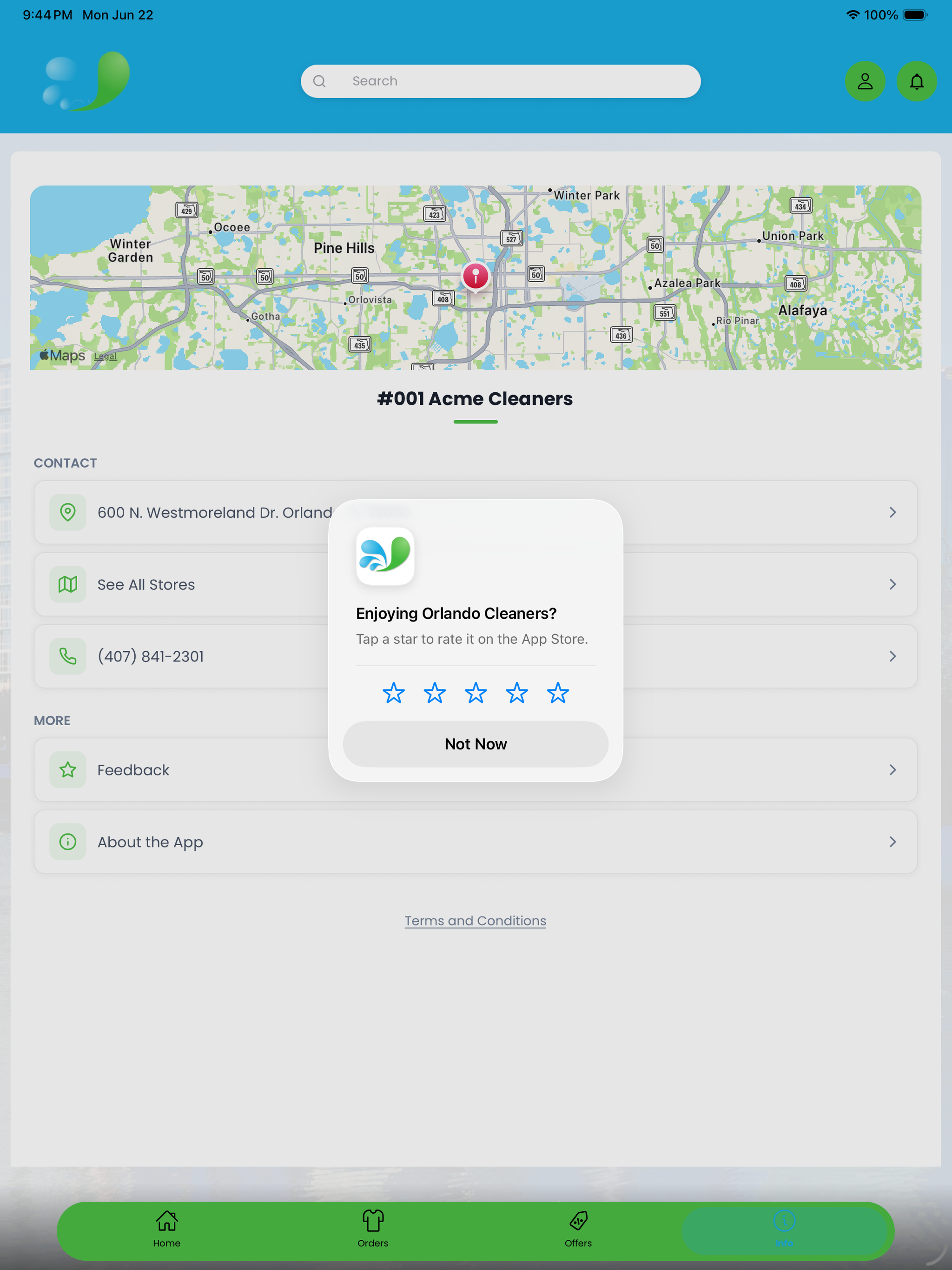
Task: Tap the map icon for See All Stores
Action: tap(68, 584)
